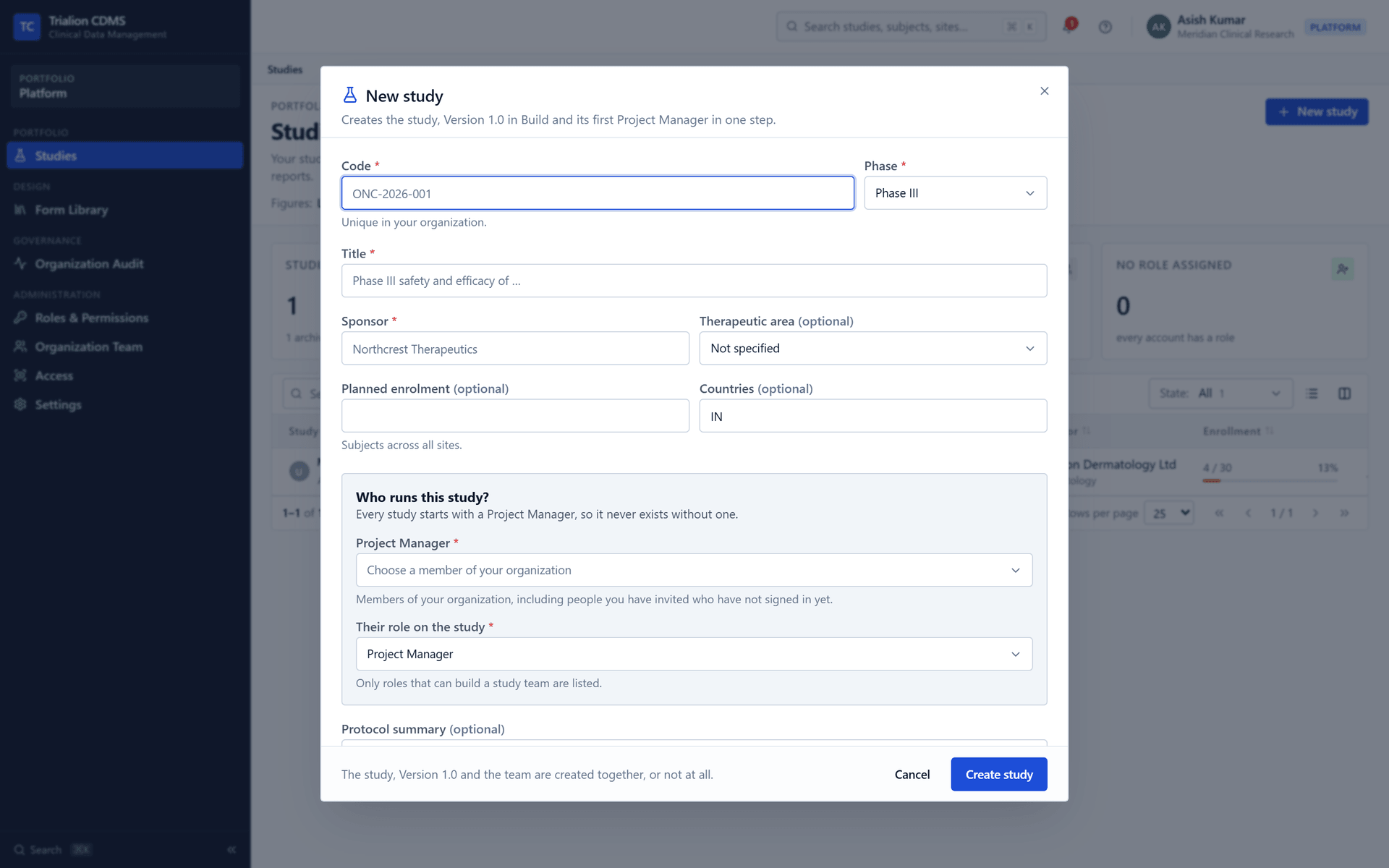Click the flask icon beside New study title
This screenshot has width=1389, height=868.
point(350,95)
